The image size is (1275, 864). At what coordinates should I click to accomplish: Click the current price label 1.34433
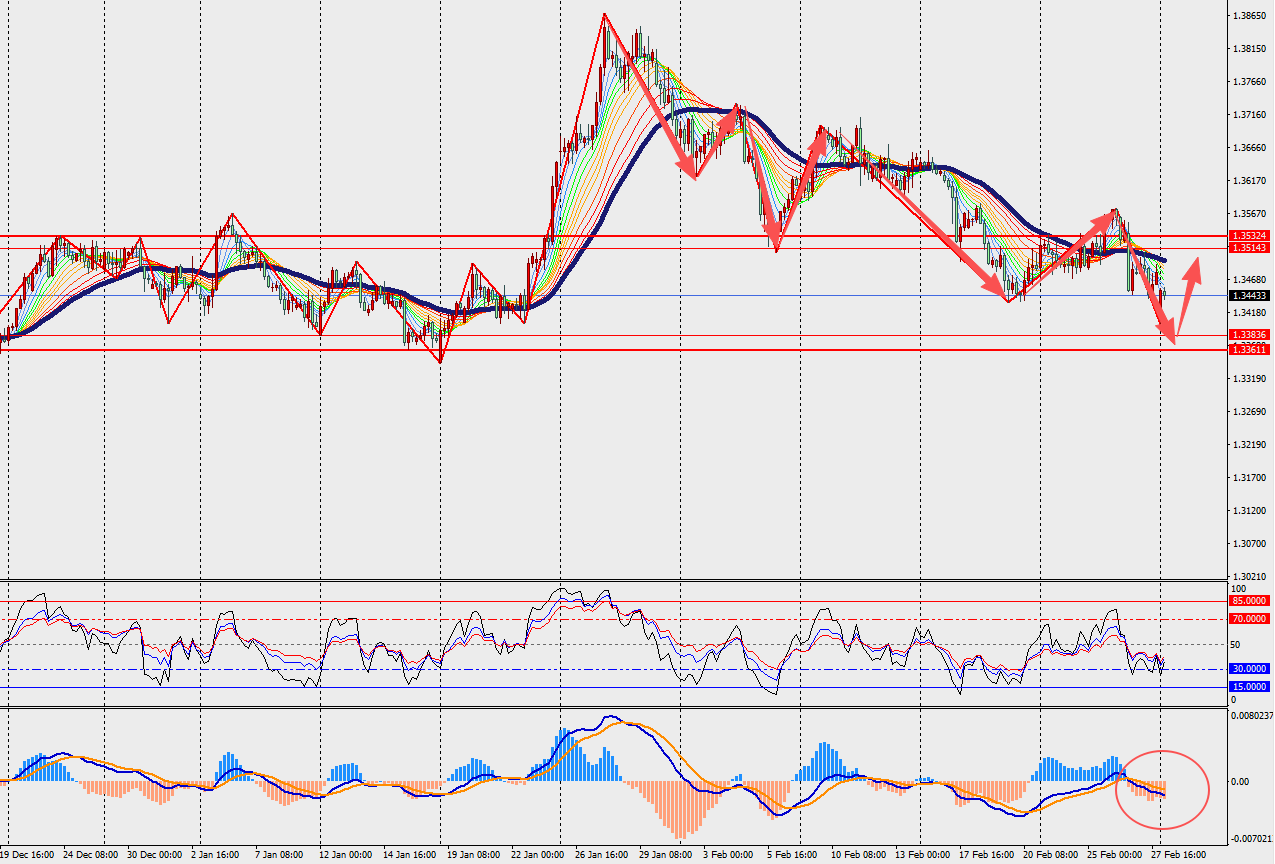point(1250,296)
